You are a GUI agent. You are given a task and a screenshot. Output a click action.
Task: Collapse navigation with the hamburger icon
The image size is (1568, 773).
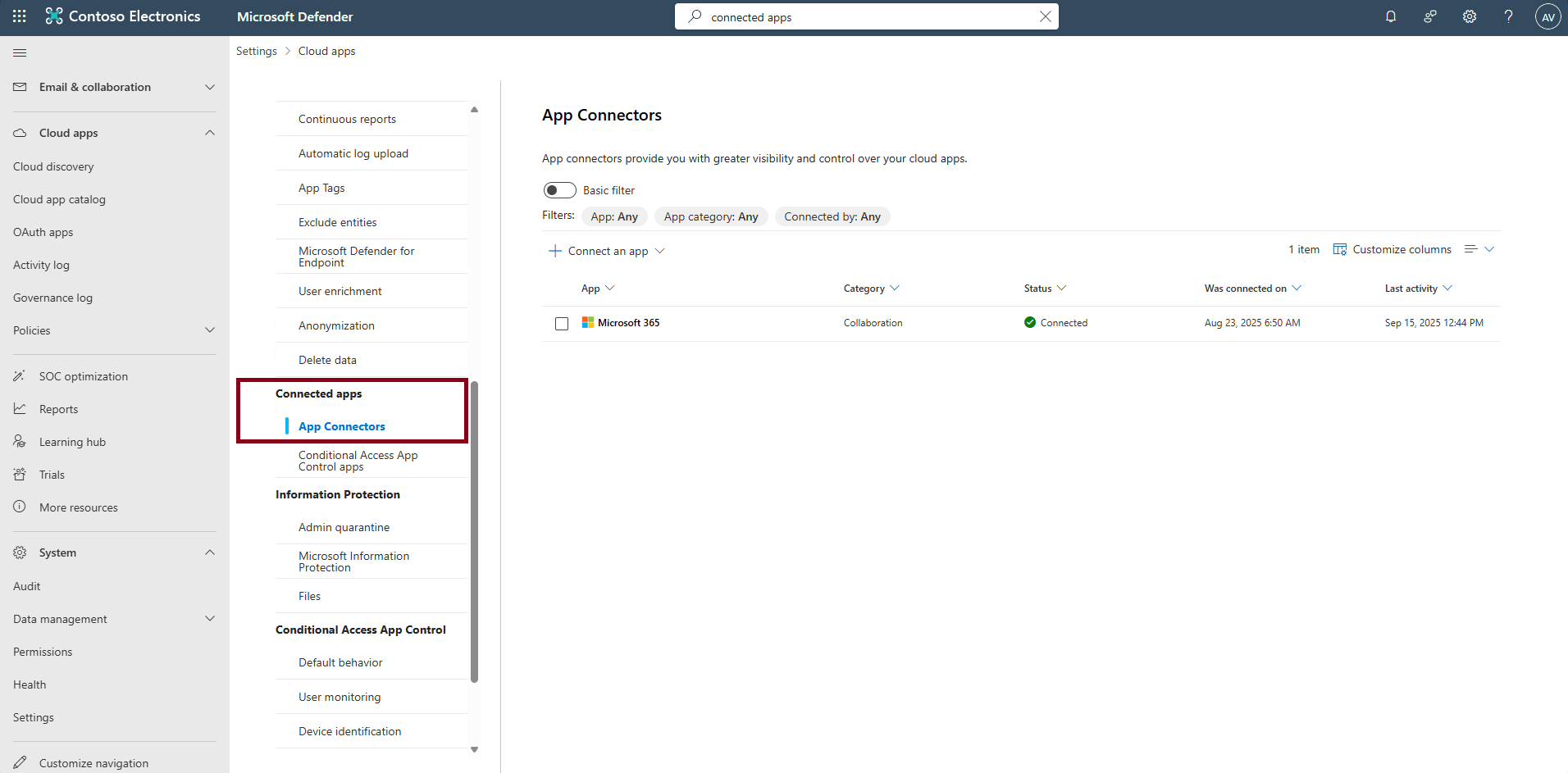(20, 52)
